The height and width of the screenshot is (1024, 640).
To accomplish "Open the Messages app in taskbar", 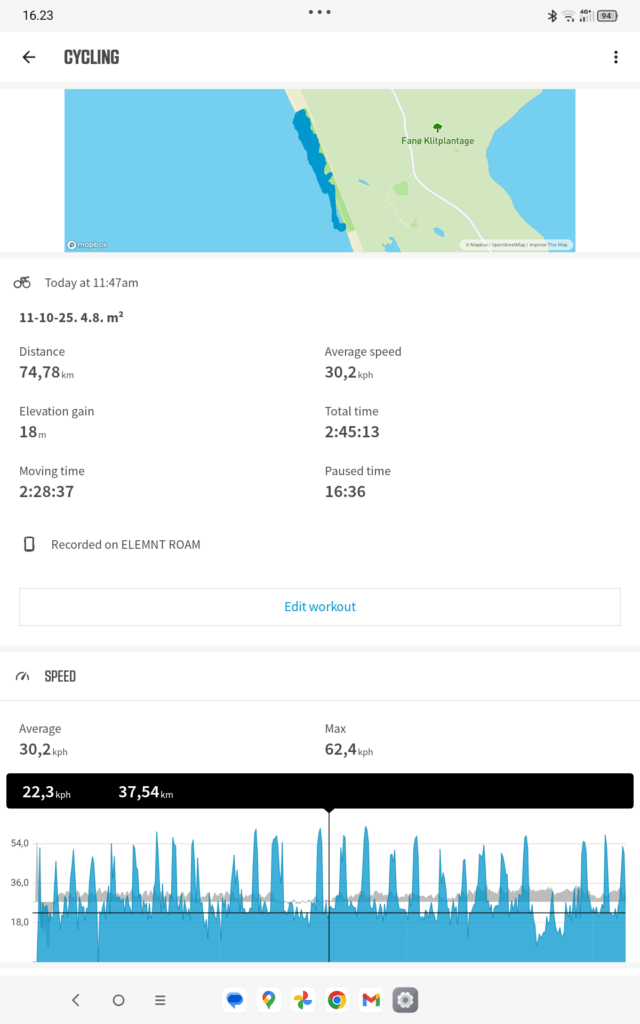I will [x=234, y=999].
